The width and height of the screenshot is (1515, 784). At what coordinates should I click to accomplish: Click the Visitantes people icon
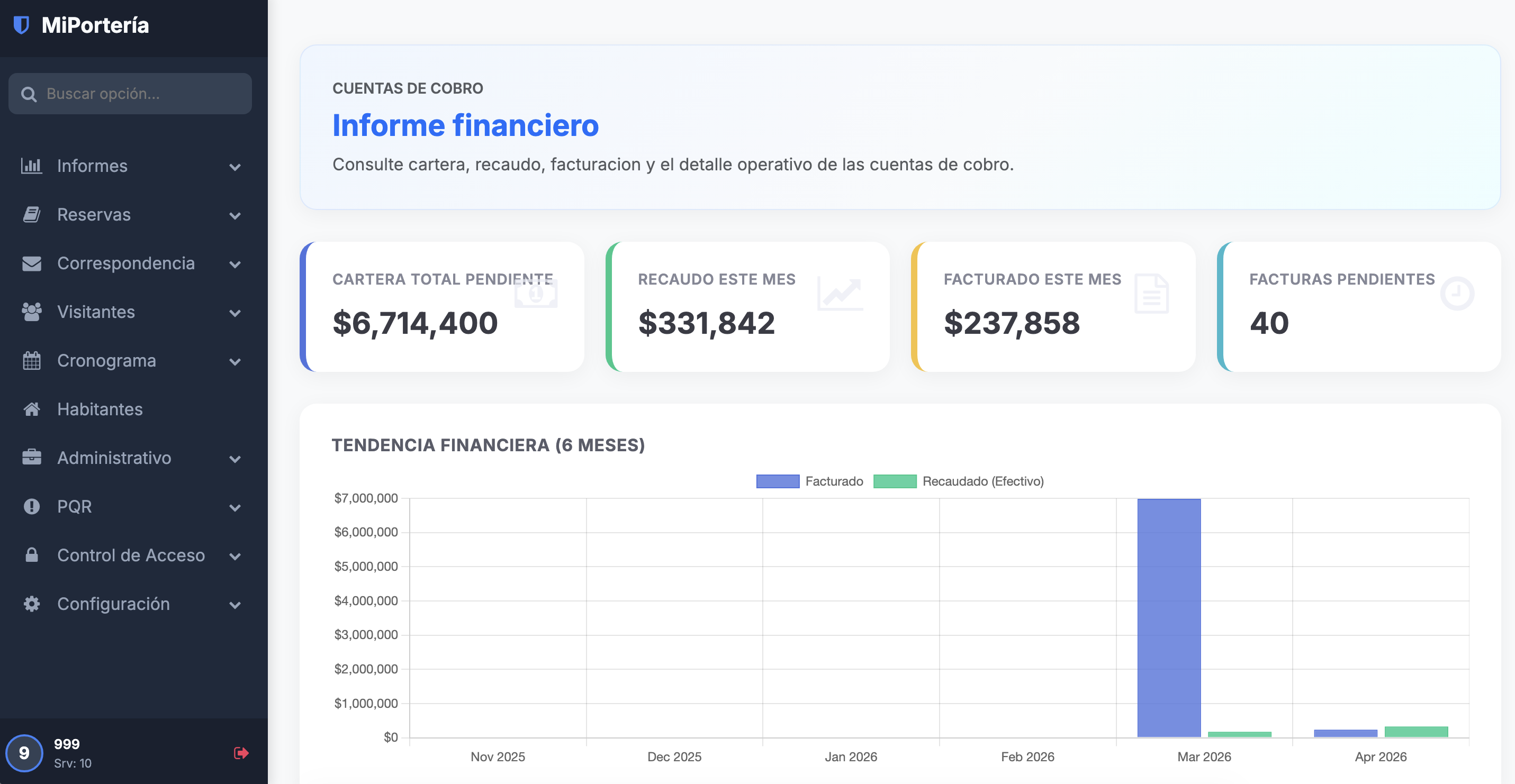click(x=31, y=312)
